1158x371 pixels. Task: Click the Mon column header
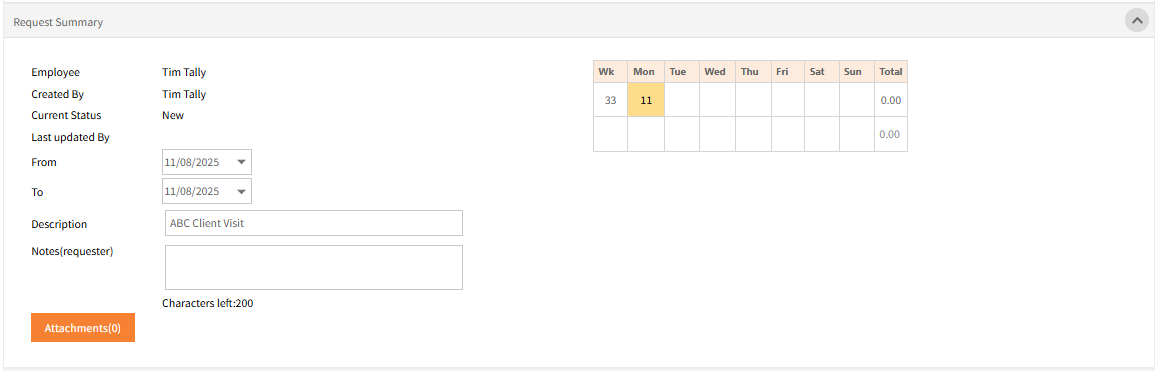tap(646, 72)
